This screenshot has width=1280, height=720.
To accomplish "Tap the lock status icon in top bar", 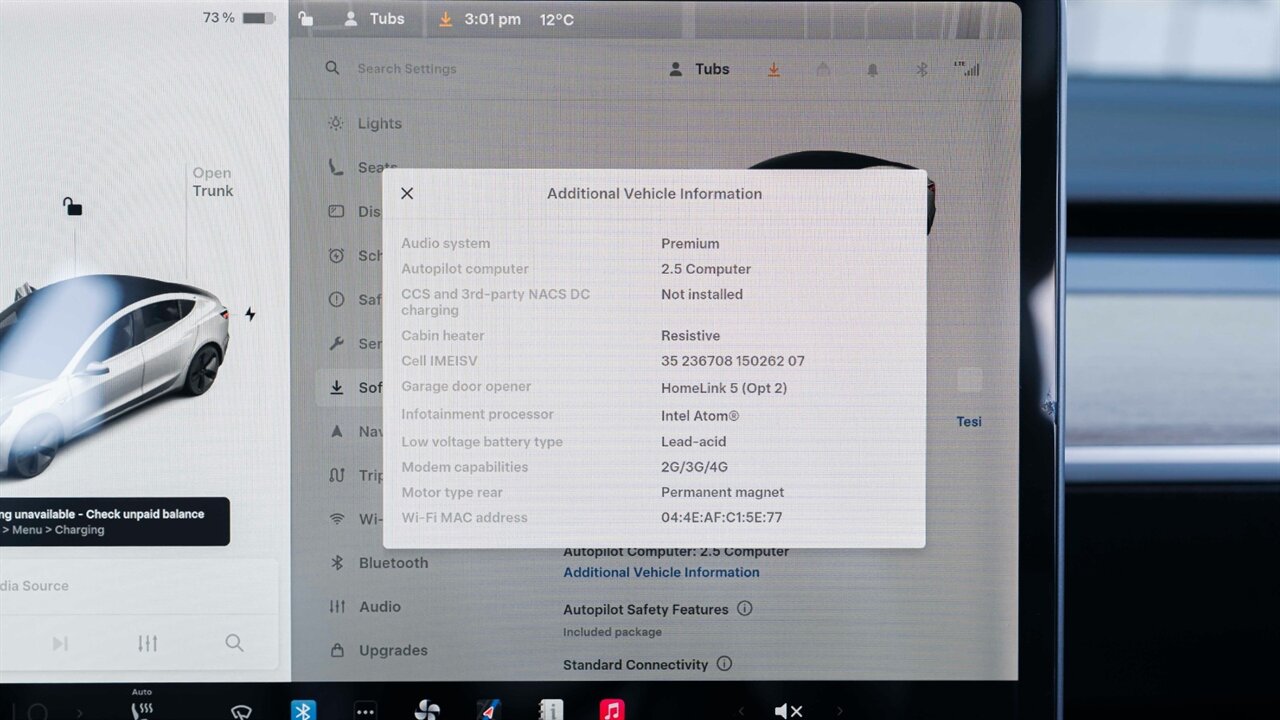I will click(306, 19).
